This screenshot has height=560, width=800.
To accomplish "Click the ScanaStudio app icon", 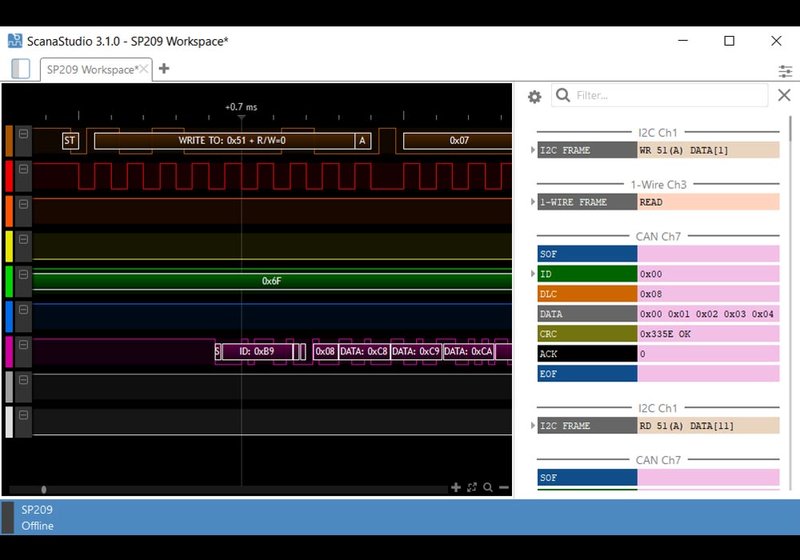I will point(15,41).
